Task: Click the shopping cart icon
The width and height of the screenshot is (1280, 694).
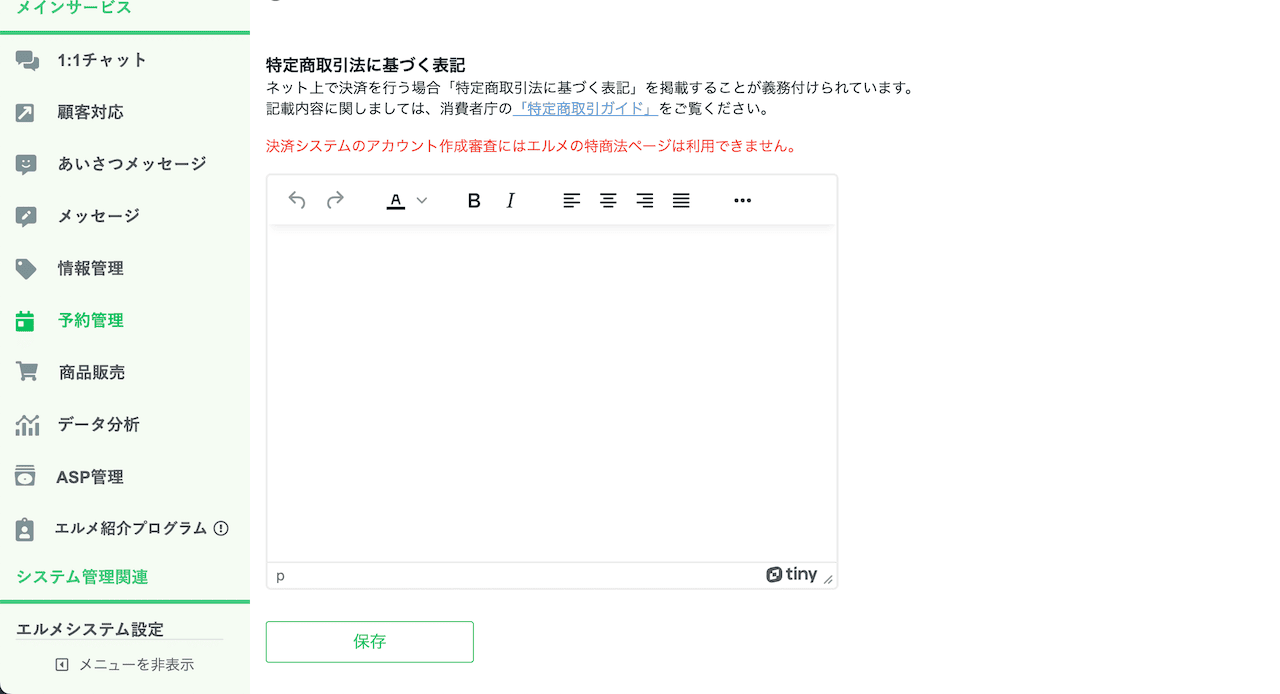Action: 27,372
